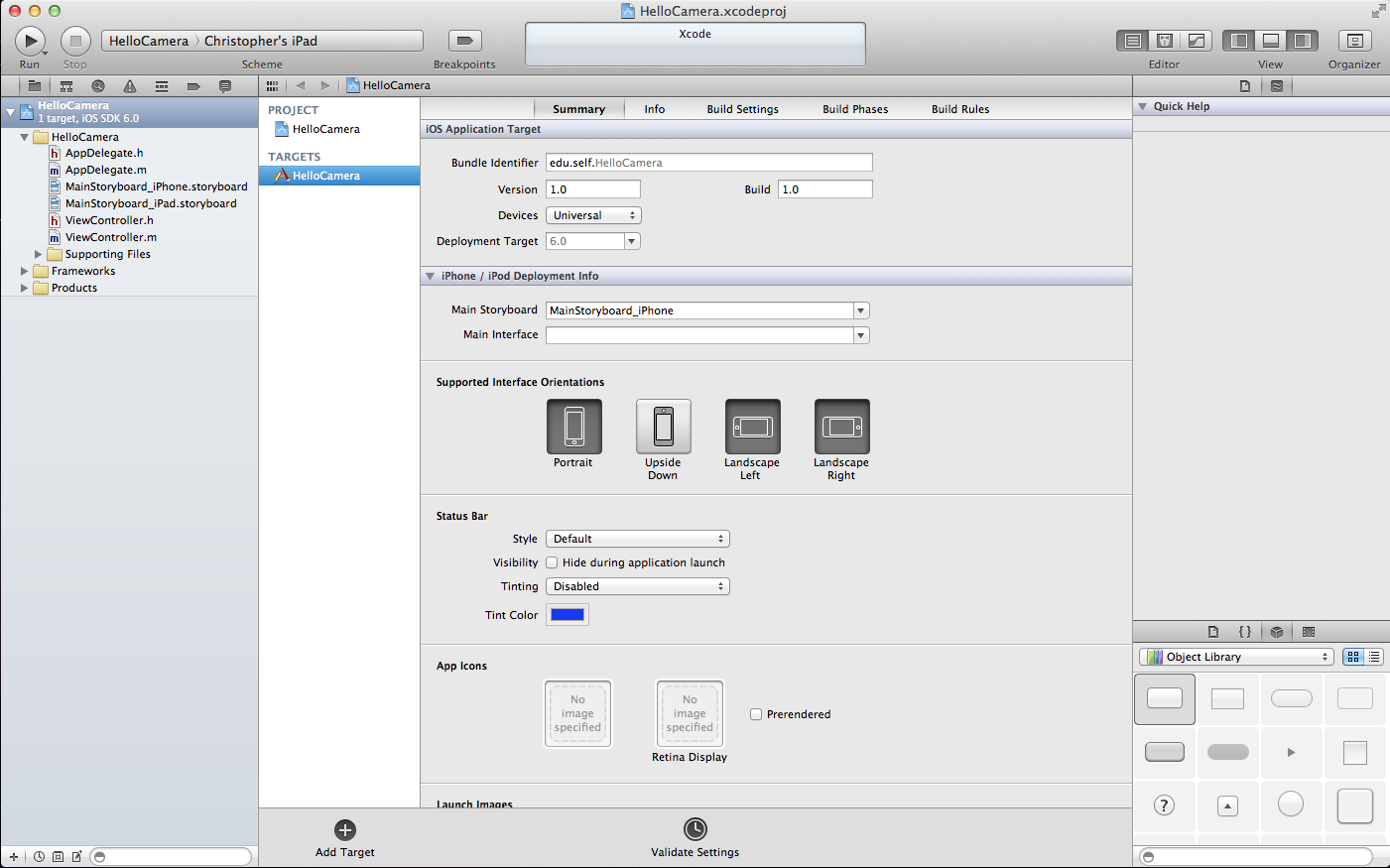Click the Run button in the toolbar
This screenshot has height=868, width=1390.
click(x=30, y=41)
